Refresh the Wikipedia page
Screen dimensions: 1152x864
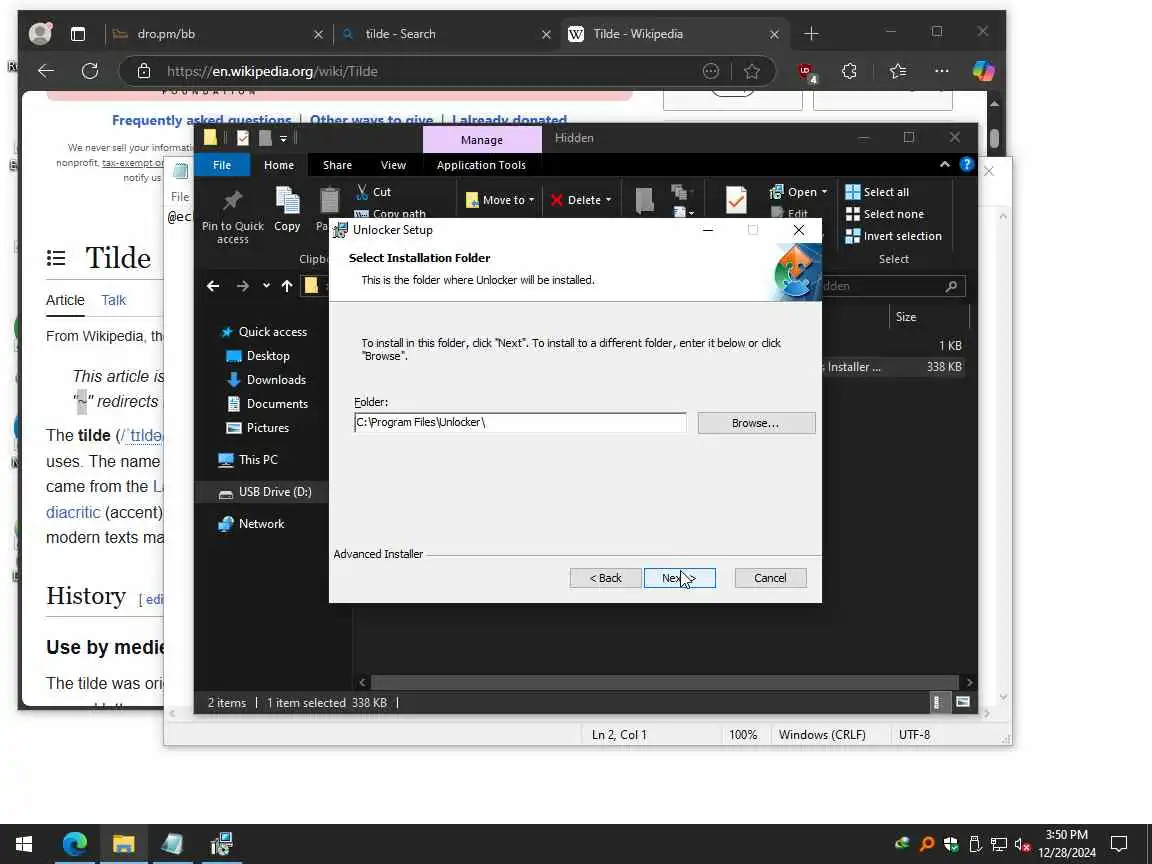pyautogui.click(x=90, y=71)
